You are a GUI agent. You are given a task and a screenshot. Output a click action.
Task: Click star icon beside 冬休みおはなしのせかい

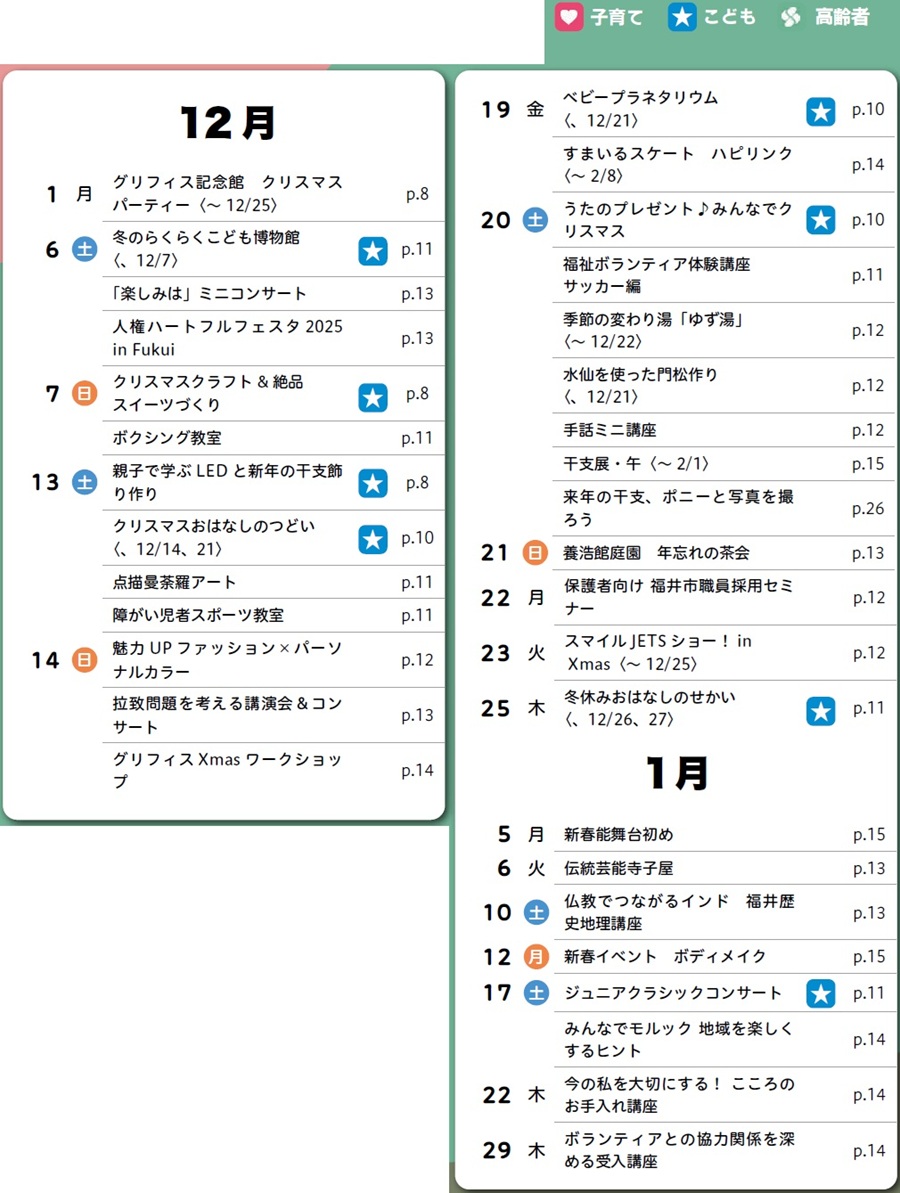(821, 710)
